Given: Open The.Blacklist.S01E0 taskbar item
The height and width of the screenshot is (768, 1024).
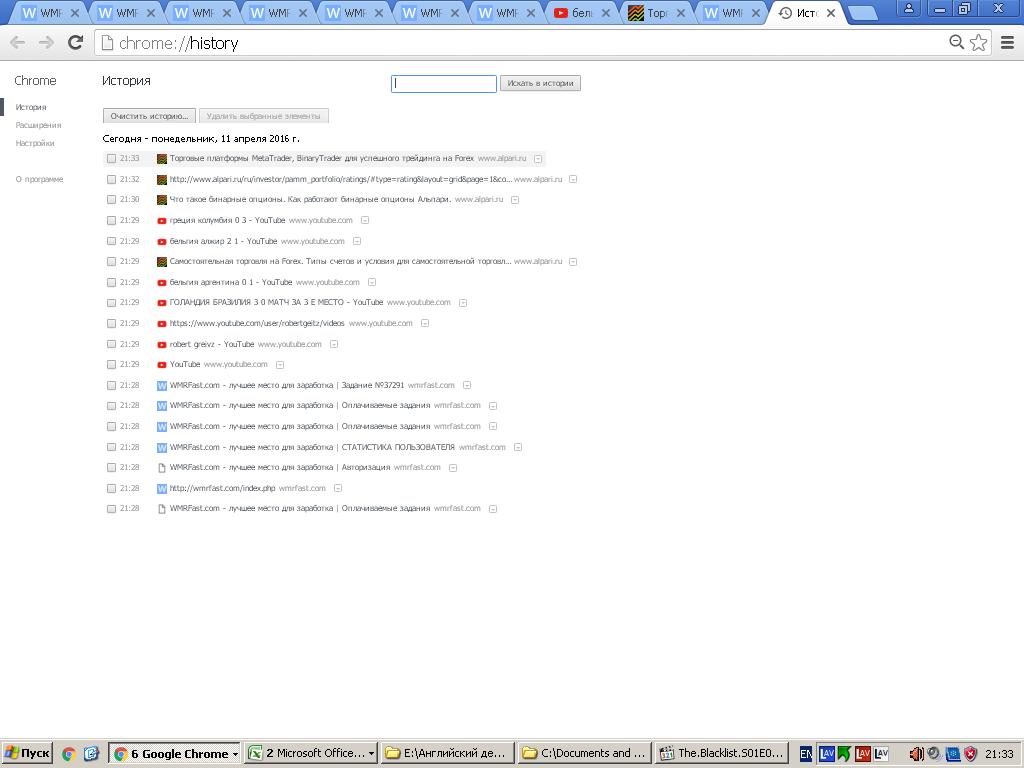Looking at the screenshot, I should click(722, 754).
